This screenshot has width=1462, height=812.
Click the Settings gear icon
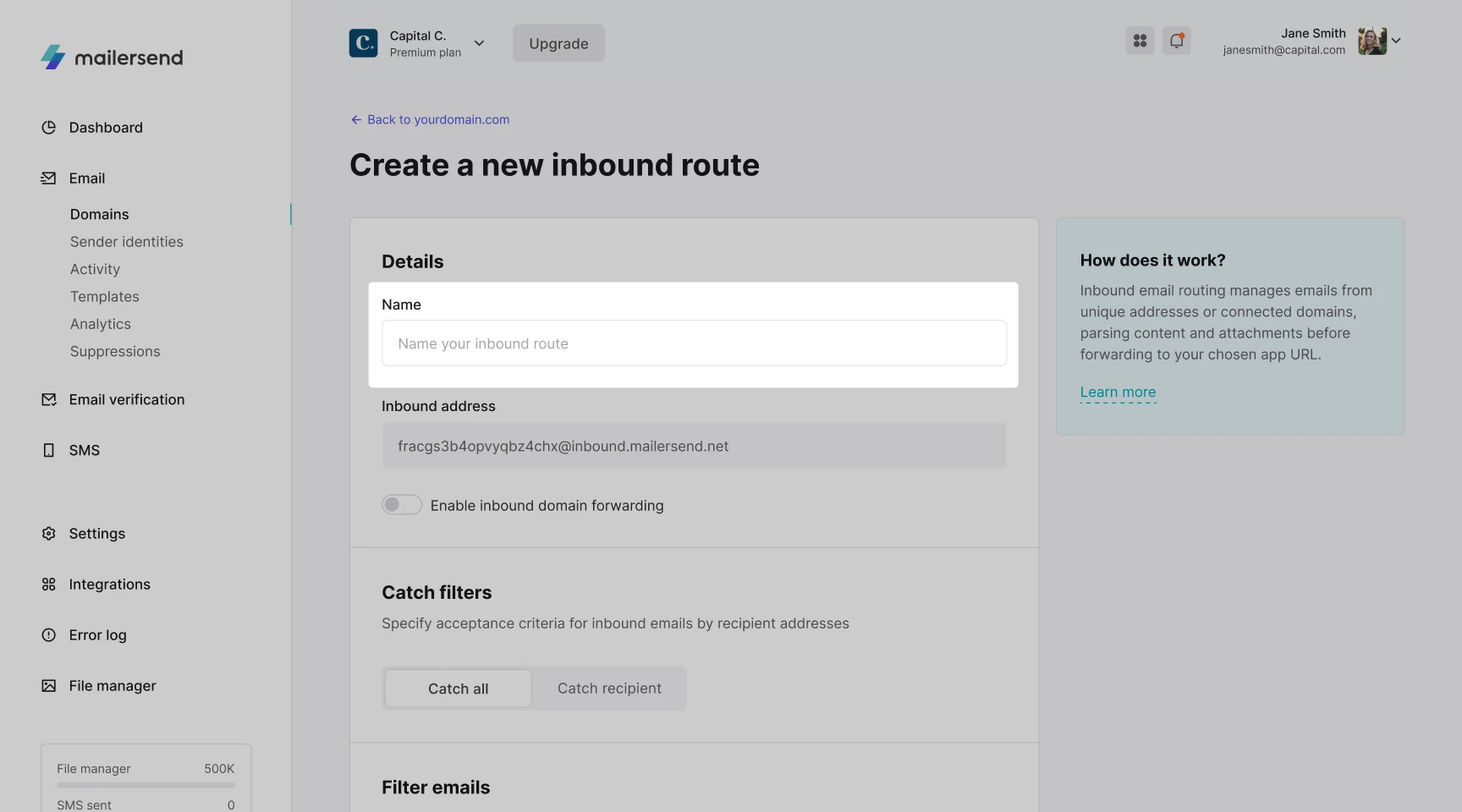[x=49, y=534]
